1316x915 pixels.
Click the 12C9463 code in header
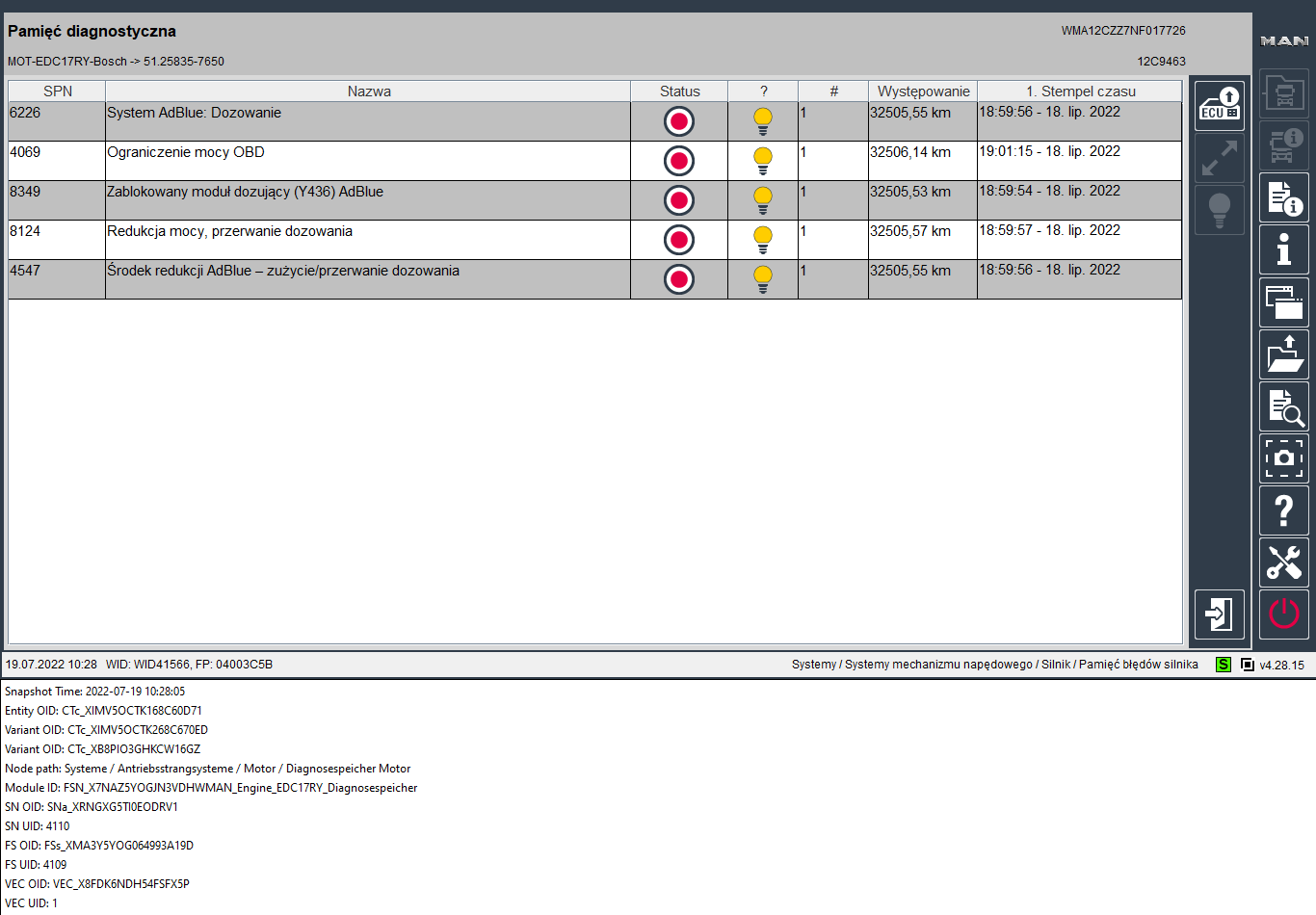(x=1161, y=62)
